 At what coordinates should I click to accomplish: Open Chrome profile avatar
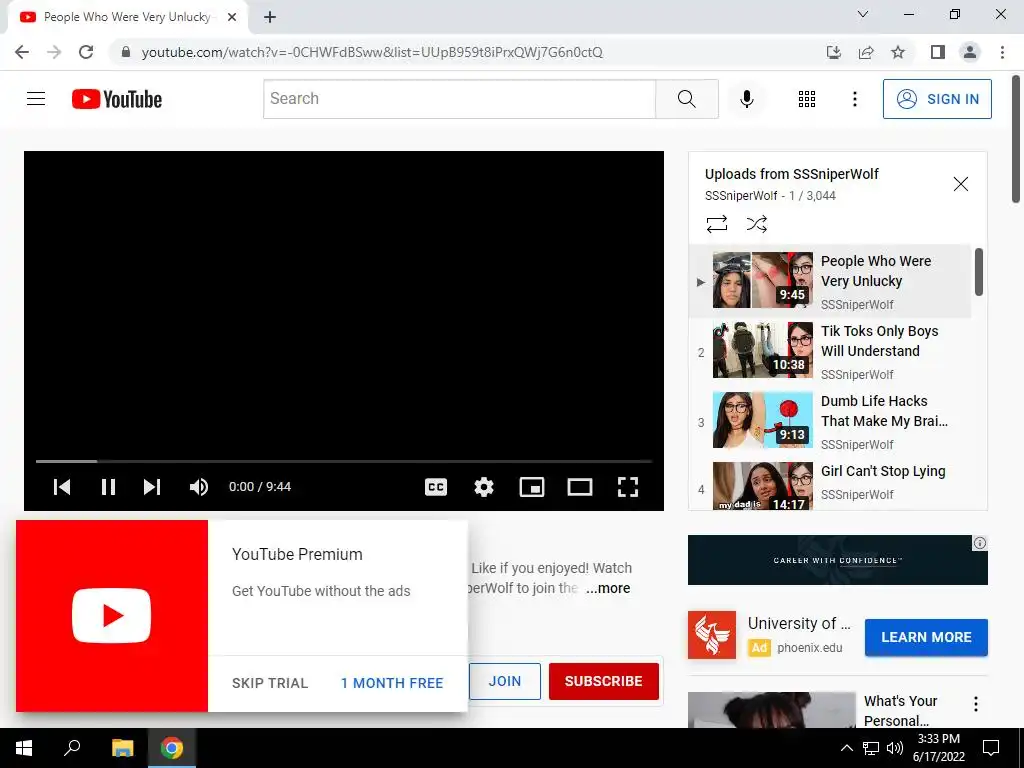point(970,52)
